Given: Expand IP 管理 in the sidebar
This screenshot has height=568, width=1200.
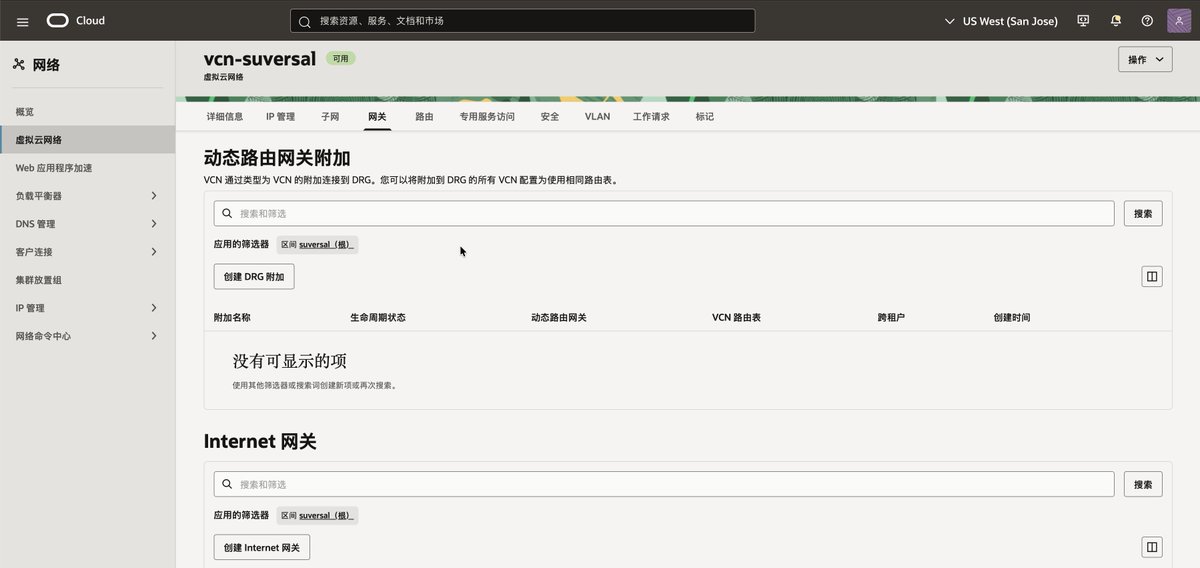Looking at the screenshot, I should click(154, 308).
